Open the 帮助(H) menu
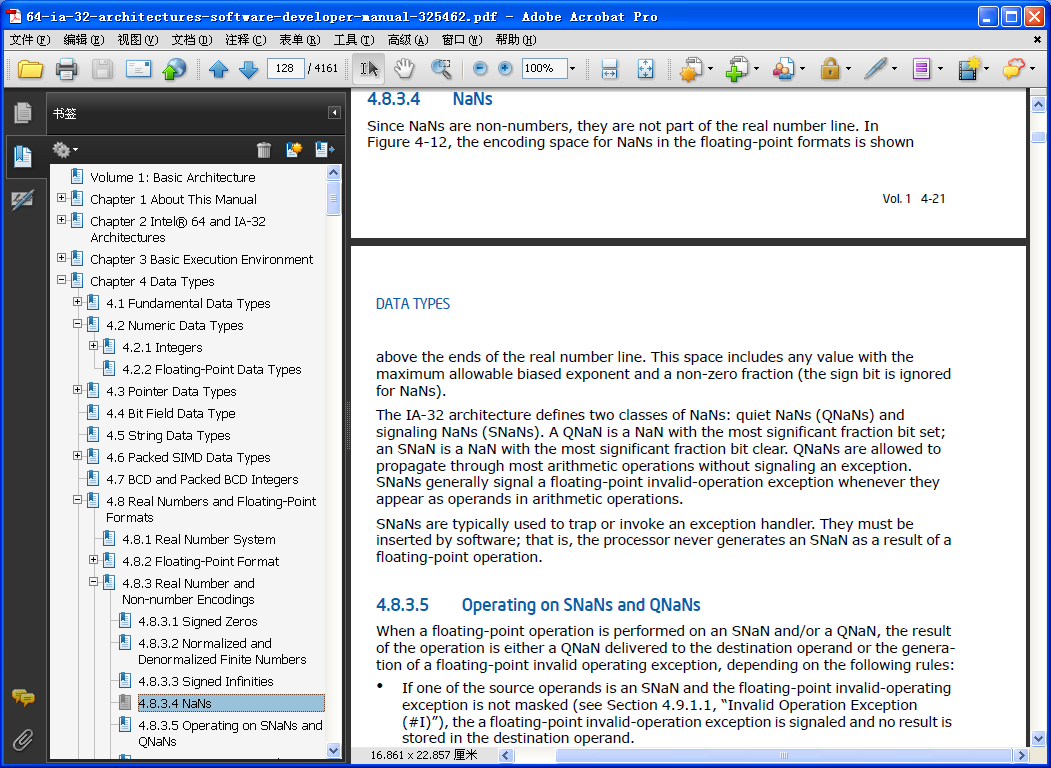The image size is (1051, 768). click(515, 40)
